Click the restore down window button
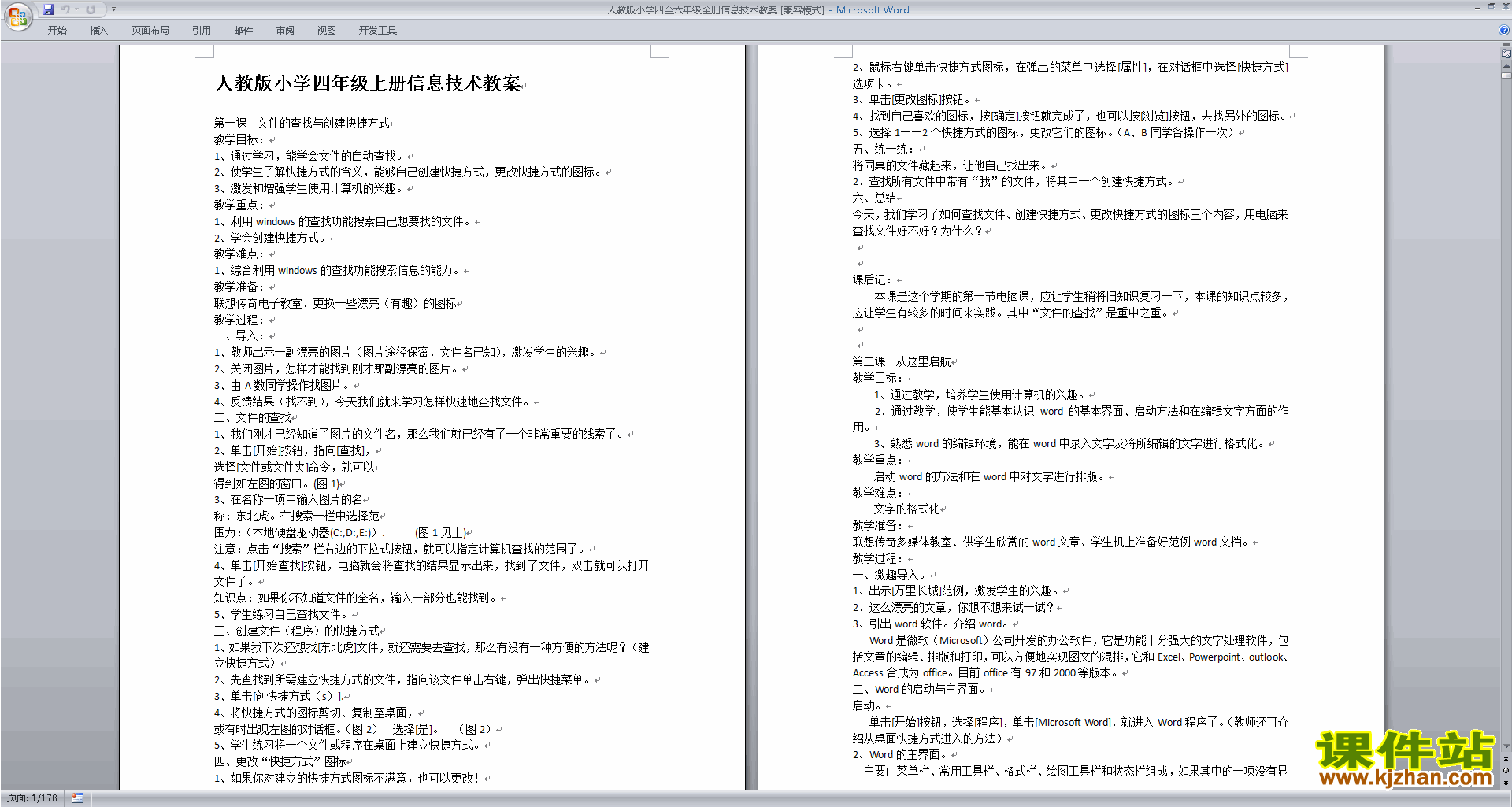The width and height of the screenshot is (1512, 807). click(x=1492, y=6)
